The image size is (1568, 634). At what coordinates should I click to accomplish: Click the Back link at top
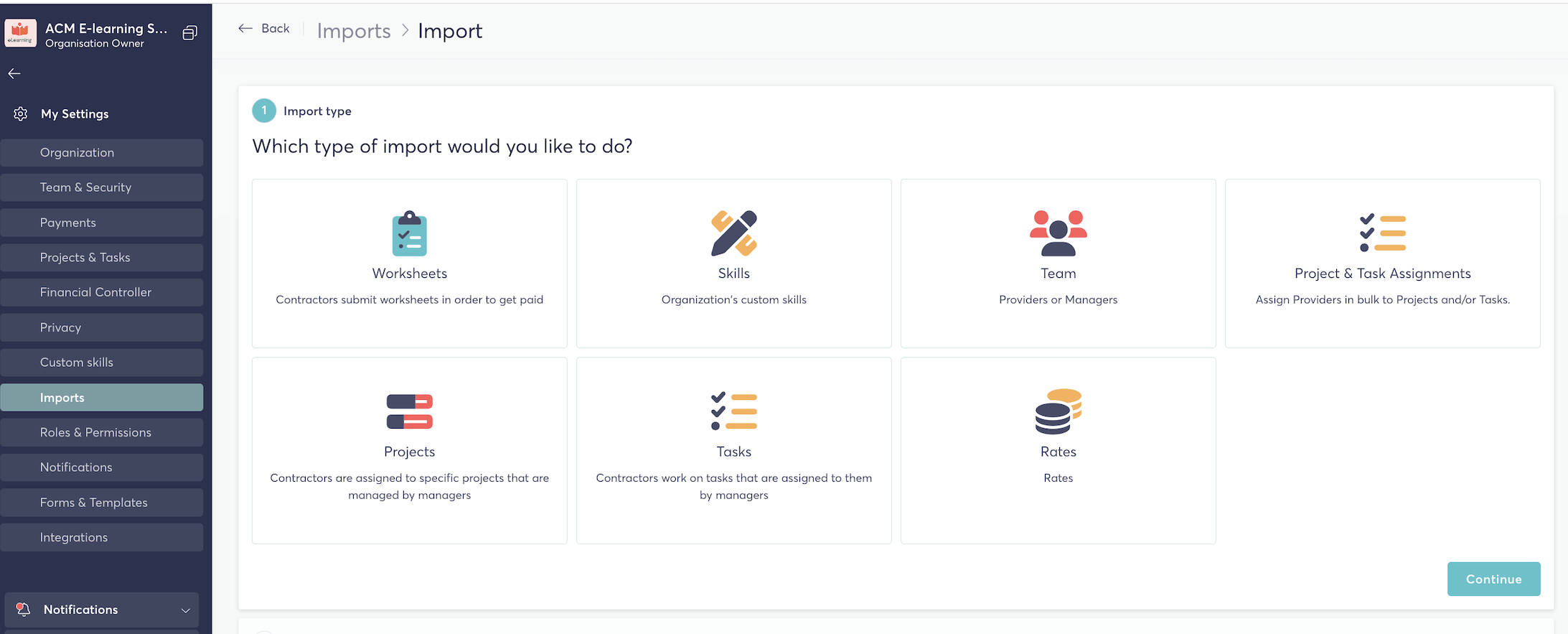[x=264, y=29]
